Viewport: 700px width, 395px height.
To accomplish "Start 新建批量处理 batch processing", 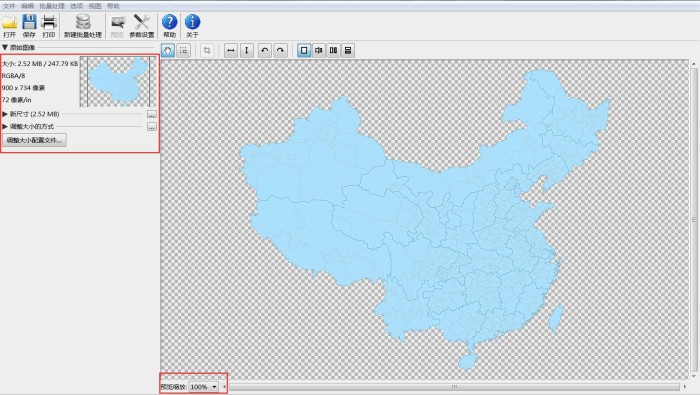I will (83, 25).
